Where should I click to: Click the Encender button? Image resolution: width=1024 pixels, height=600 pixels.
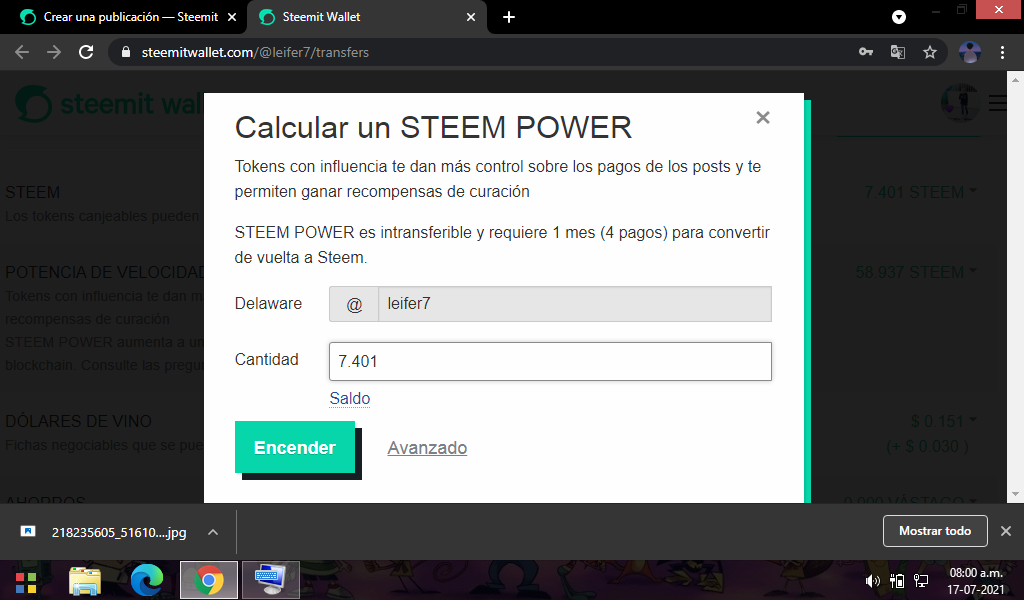tap(295, 447)
